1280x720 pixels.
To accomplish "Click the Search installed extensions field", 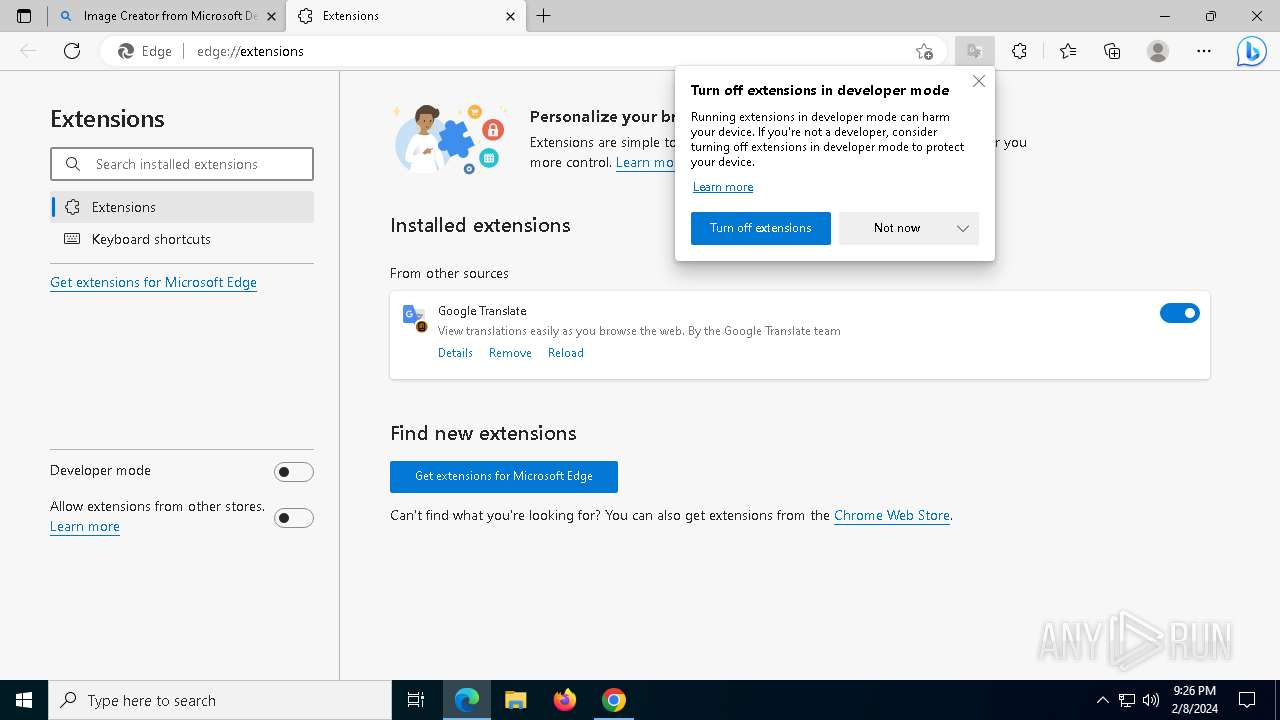I will pos(182,164).
